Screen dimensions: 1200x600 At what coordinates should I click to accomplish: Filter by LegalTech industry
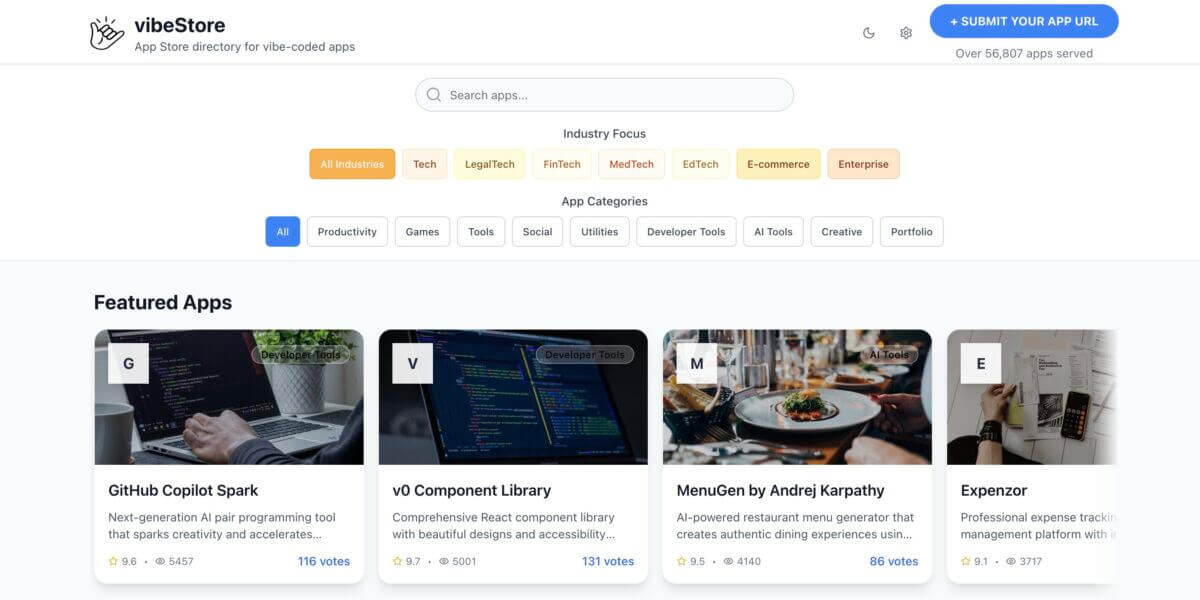coord(490,164)
